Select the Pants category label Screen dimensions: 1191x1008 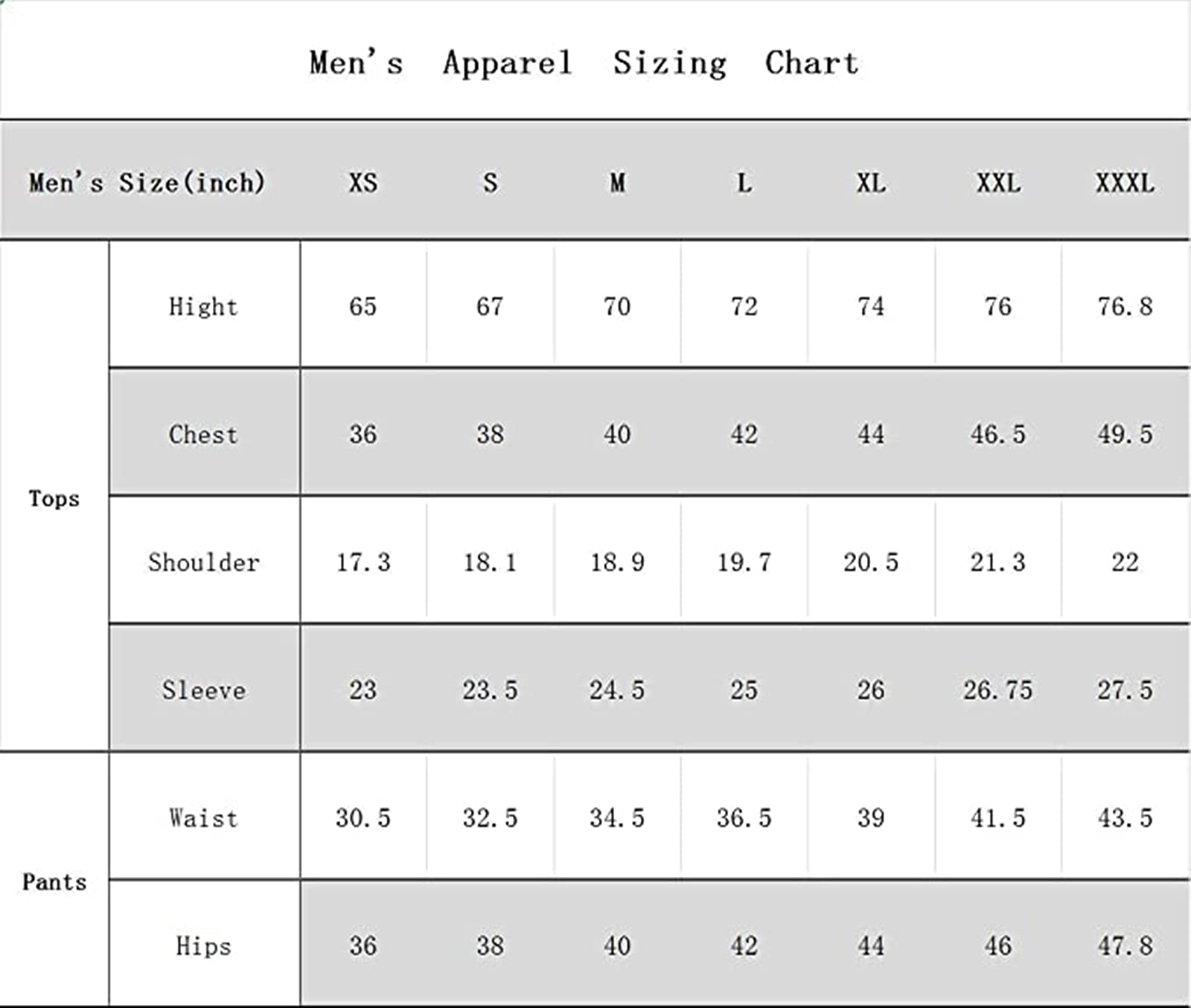(54, 882)
